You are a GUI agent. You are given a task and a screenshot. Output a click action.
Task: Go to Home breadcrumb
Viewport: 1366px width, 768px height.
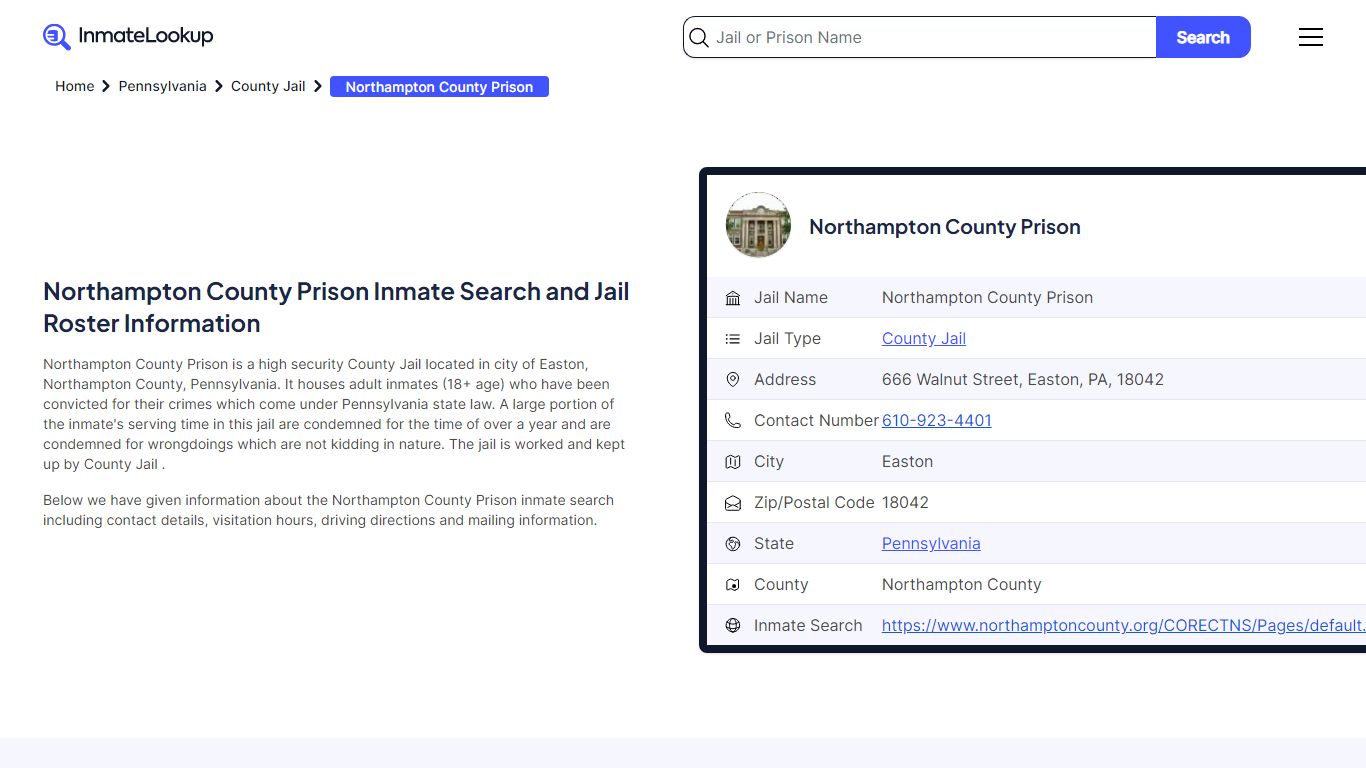point(74,87)
